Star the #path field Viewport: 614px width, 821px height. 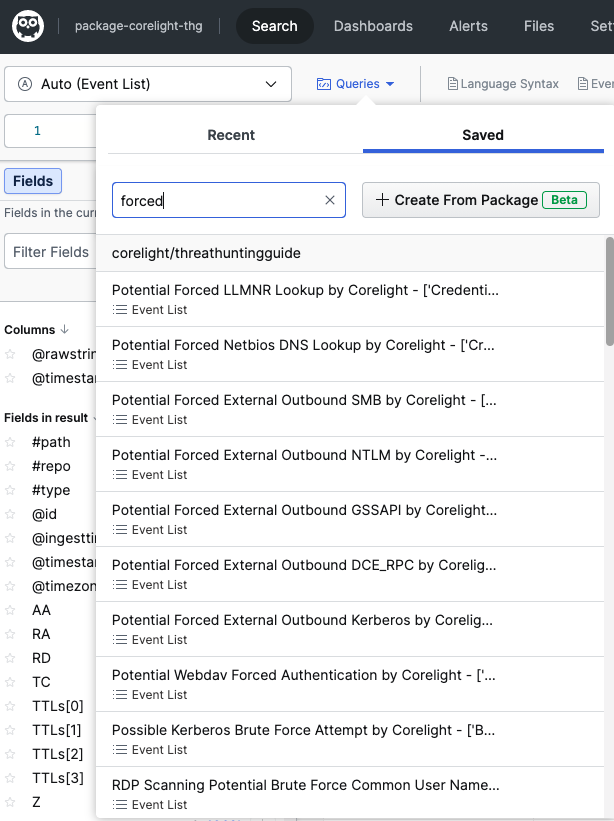(10, 442)
